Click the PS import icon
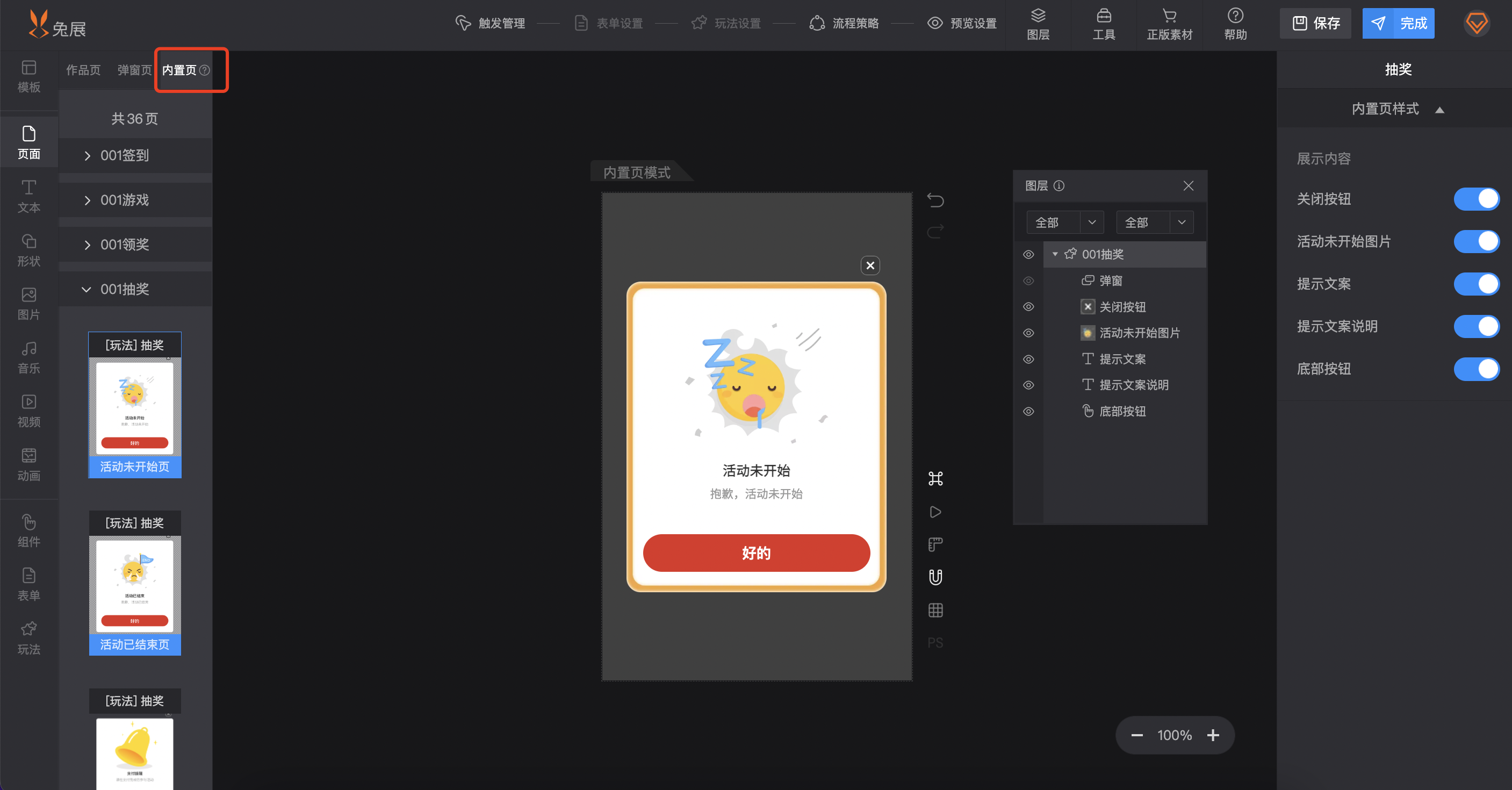Viewport: 1512px width, 790px height. 935,643
